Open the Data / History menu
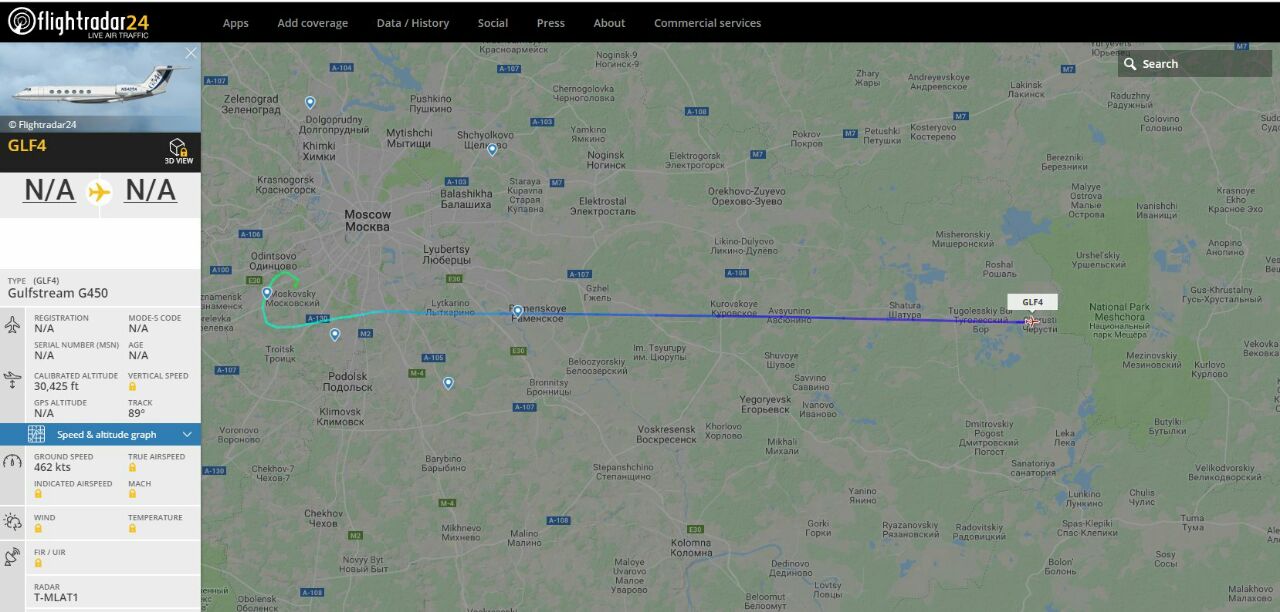Image resolution: width=1280 pixels, height=612 pixels. point(413,23)
